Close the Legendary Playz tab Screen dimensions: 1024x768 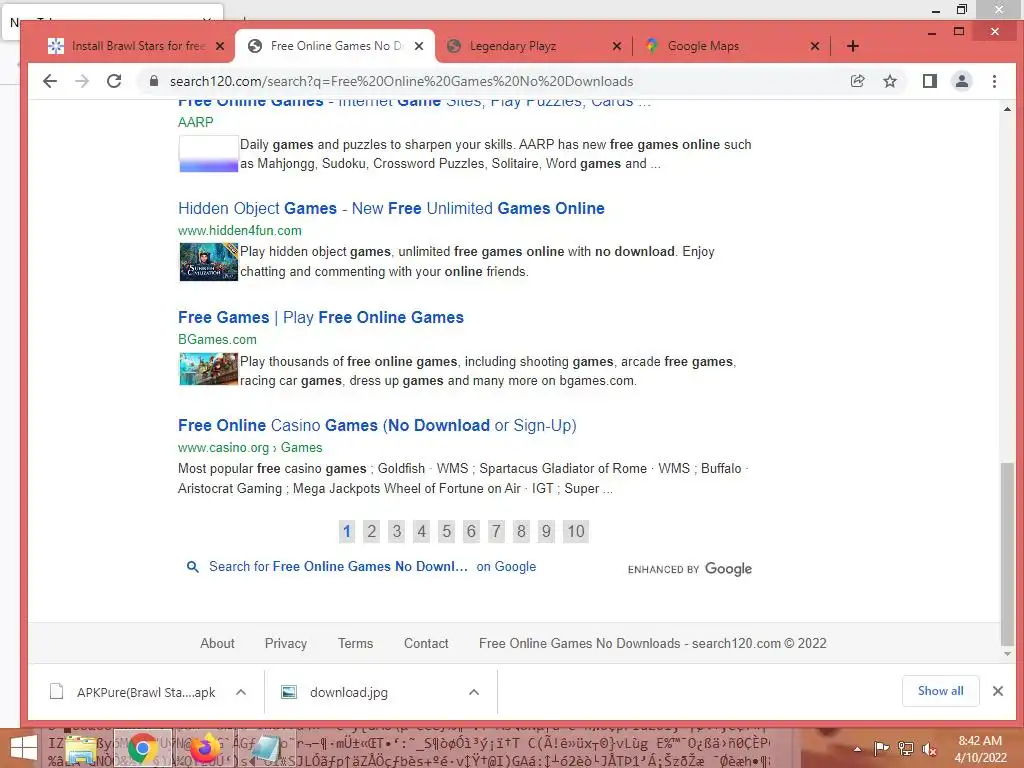[616, 46]
